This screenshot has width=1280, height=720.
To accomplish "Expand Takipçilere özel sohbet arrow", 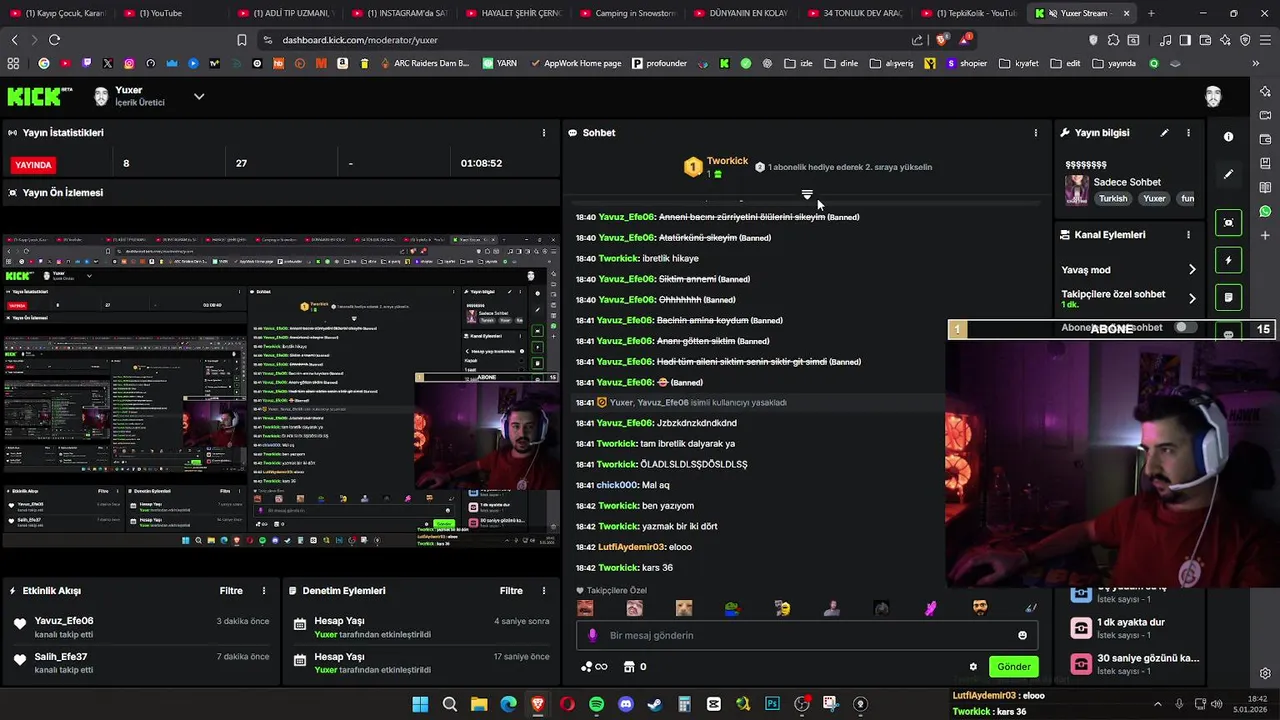I will (x=1192, y=298).
